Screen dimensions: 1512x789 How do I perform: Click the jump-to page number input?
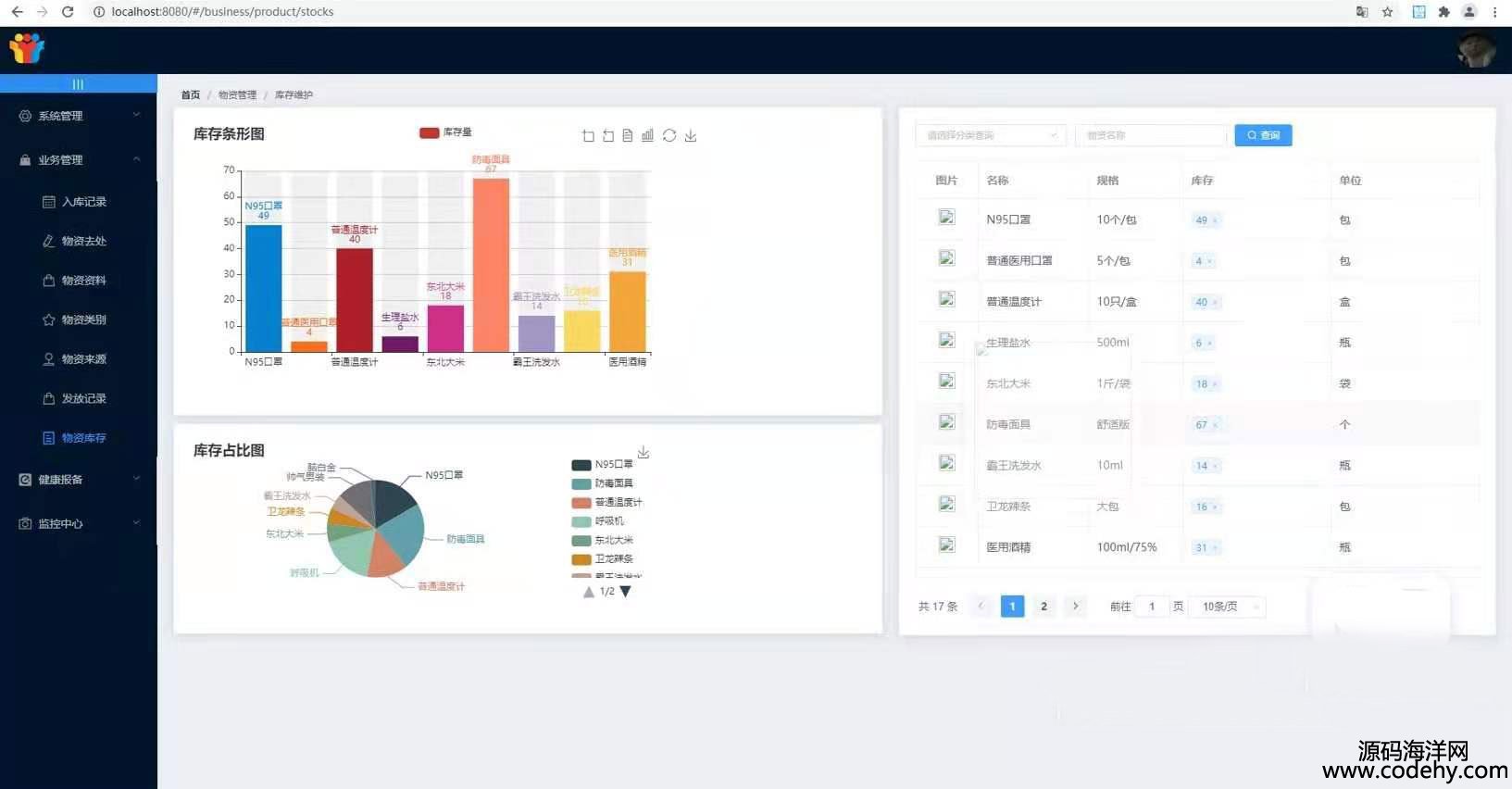point(1152,607)
